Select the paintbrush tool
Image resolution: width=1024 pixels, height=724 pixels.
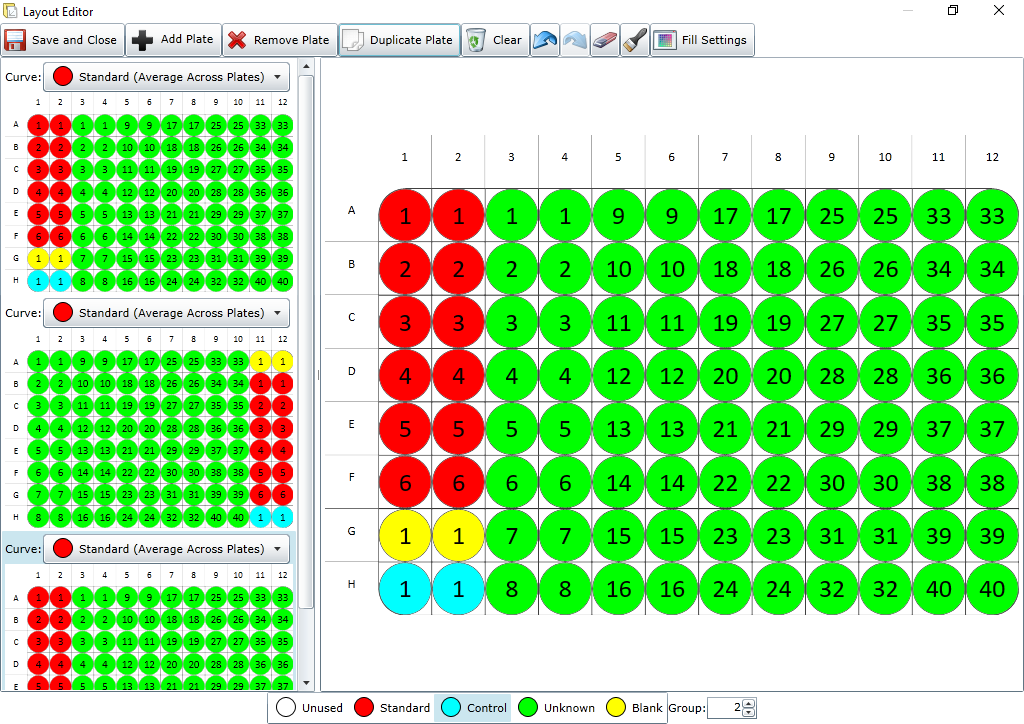click(x=634, y=40)
